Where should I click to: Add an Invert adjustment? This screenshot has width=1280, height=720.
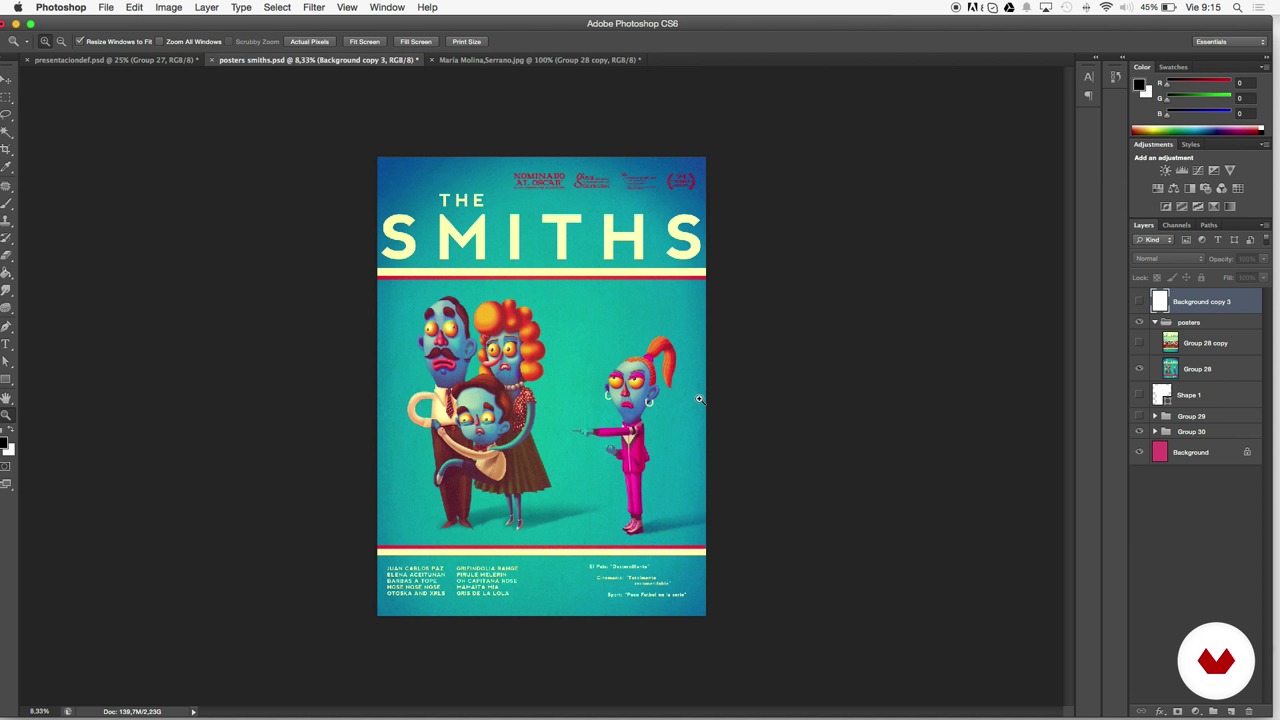tap(1166, 206)
